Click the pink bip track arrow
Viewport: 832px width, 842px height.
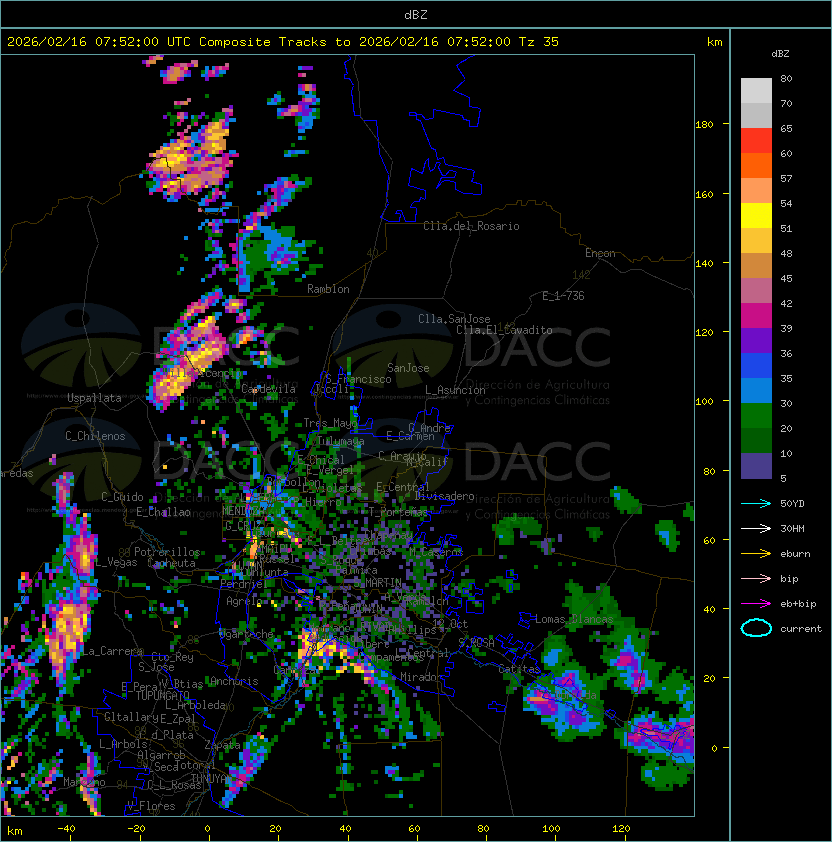(756, 578)
